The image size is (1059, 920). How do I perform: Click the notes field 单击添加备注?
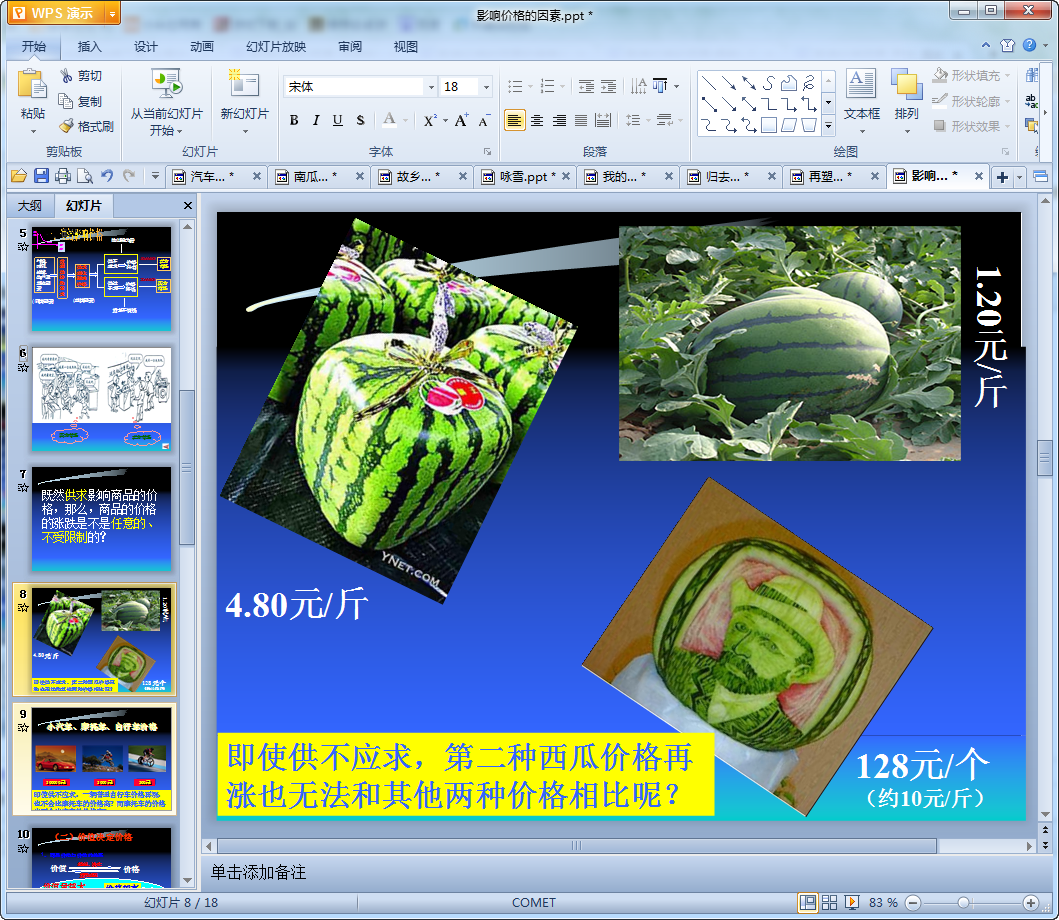click(258, 872)
